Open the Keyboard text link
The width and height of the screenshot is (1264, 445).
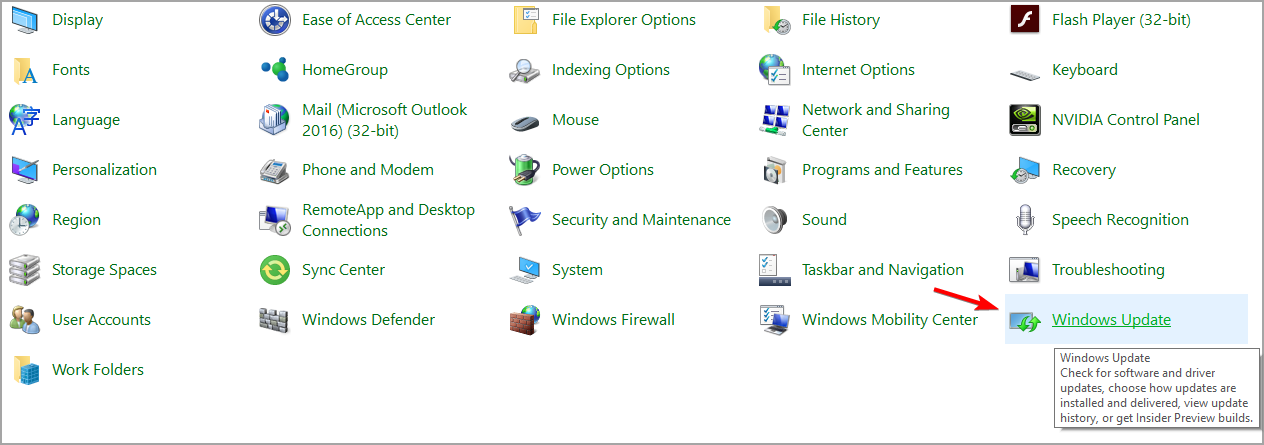(1085, 70)
